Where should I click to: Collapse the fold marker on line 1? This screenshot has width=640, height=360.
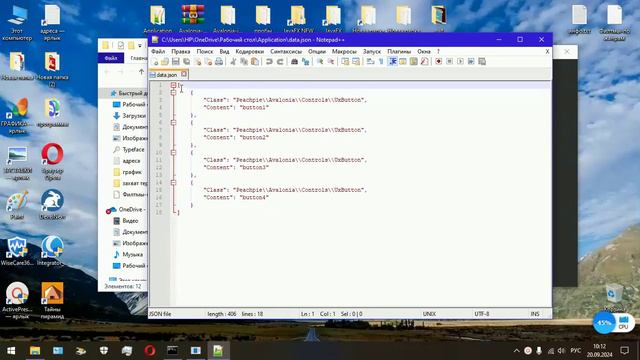tap(173, 85)
